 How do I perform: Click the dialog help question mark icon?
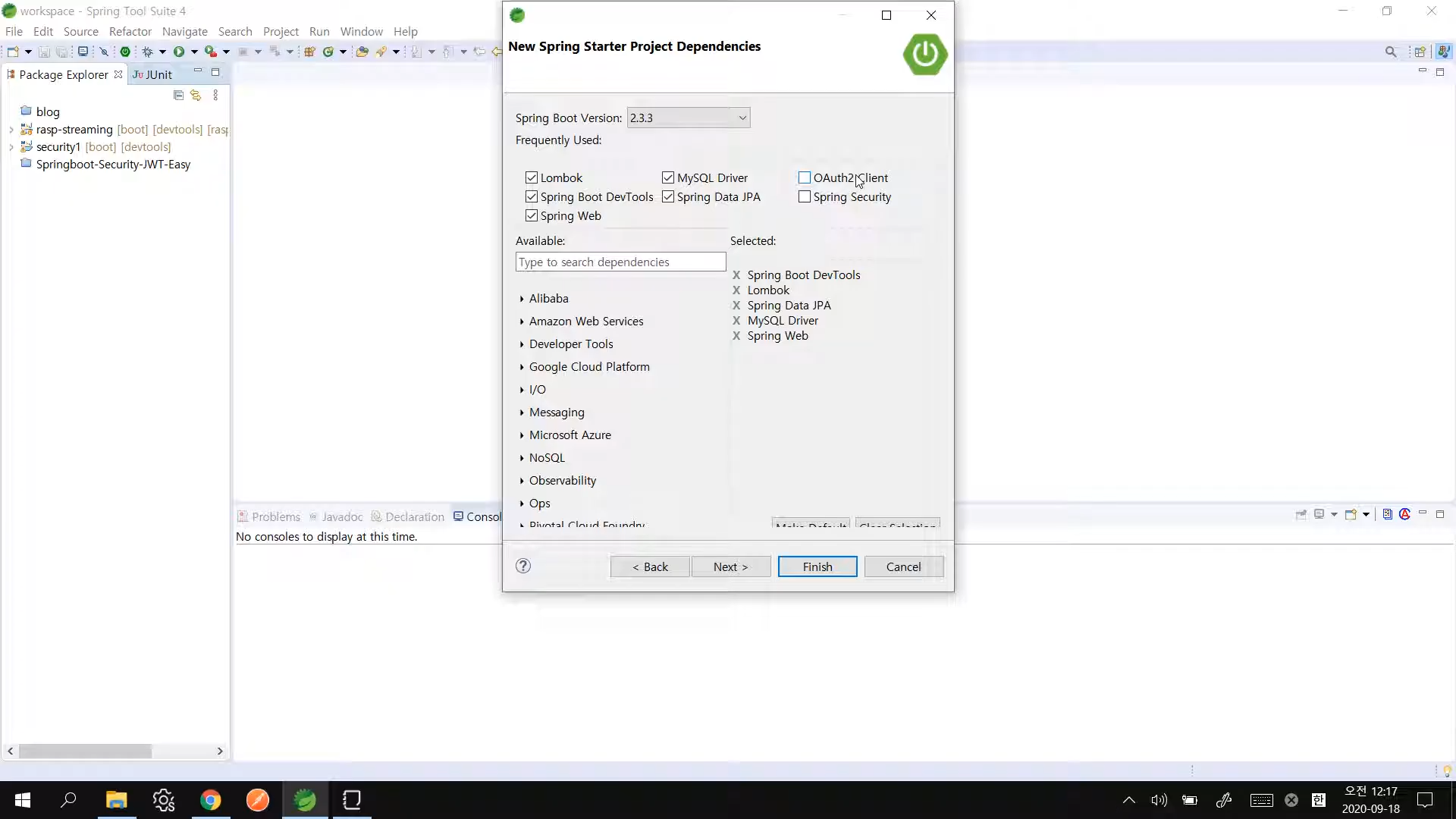pyautogui.click(x=523, y=566)
